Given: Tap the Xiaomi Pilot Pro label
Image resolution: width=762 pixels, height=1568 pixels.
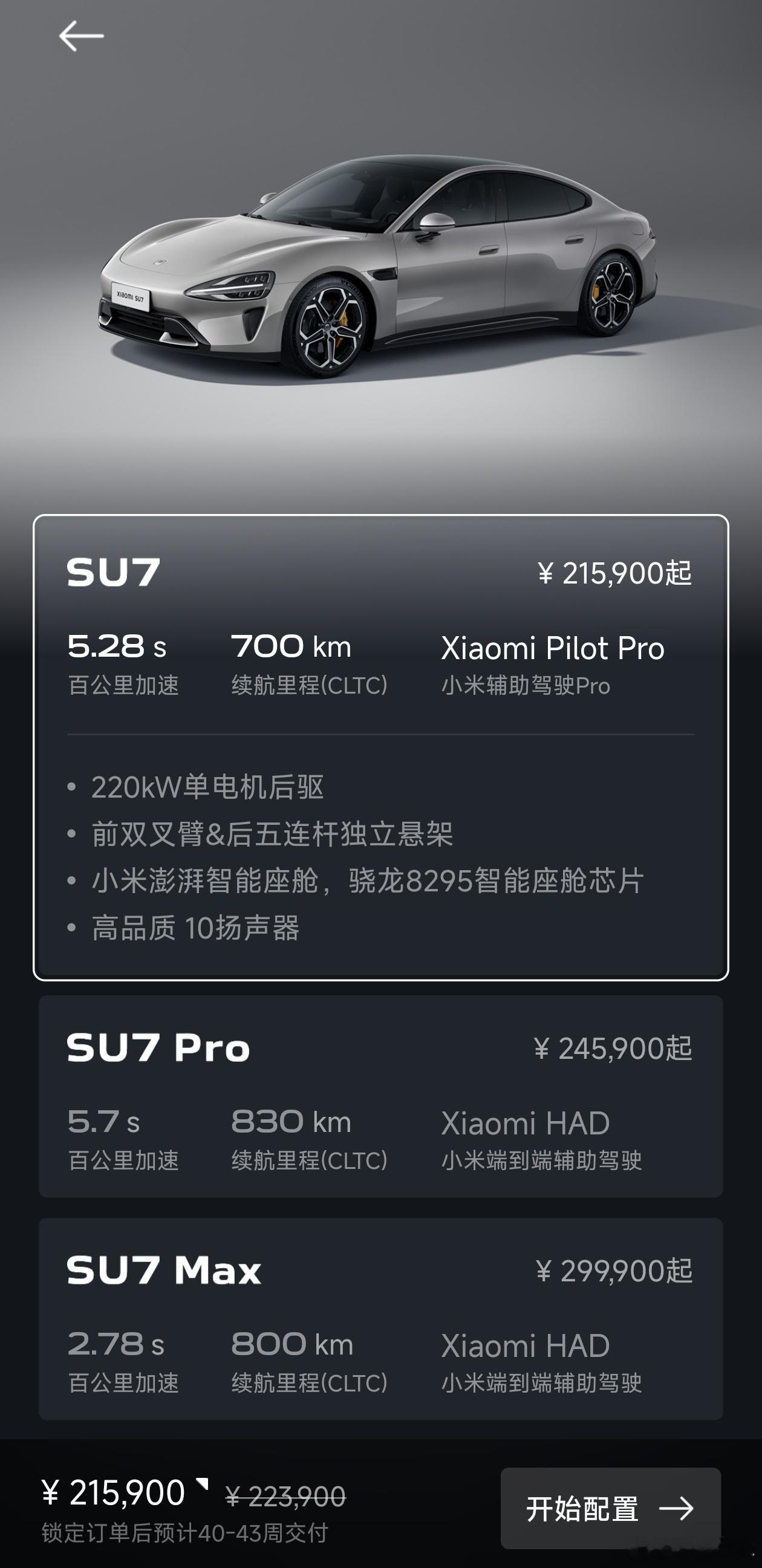Looking at the screenshot, I should (553, 648).
